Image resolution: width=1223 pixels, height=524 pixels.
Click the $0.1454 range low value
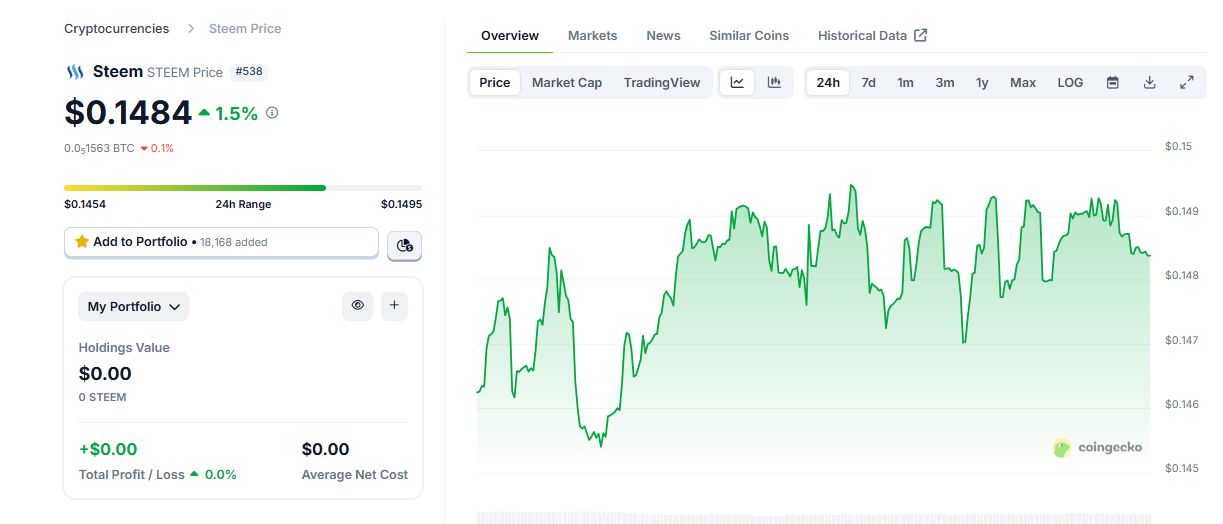[x=85, y=204]
